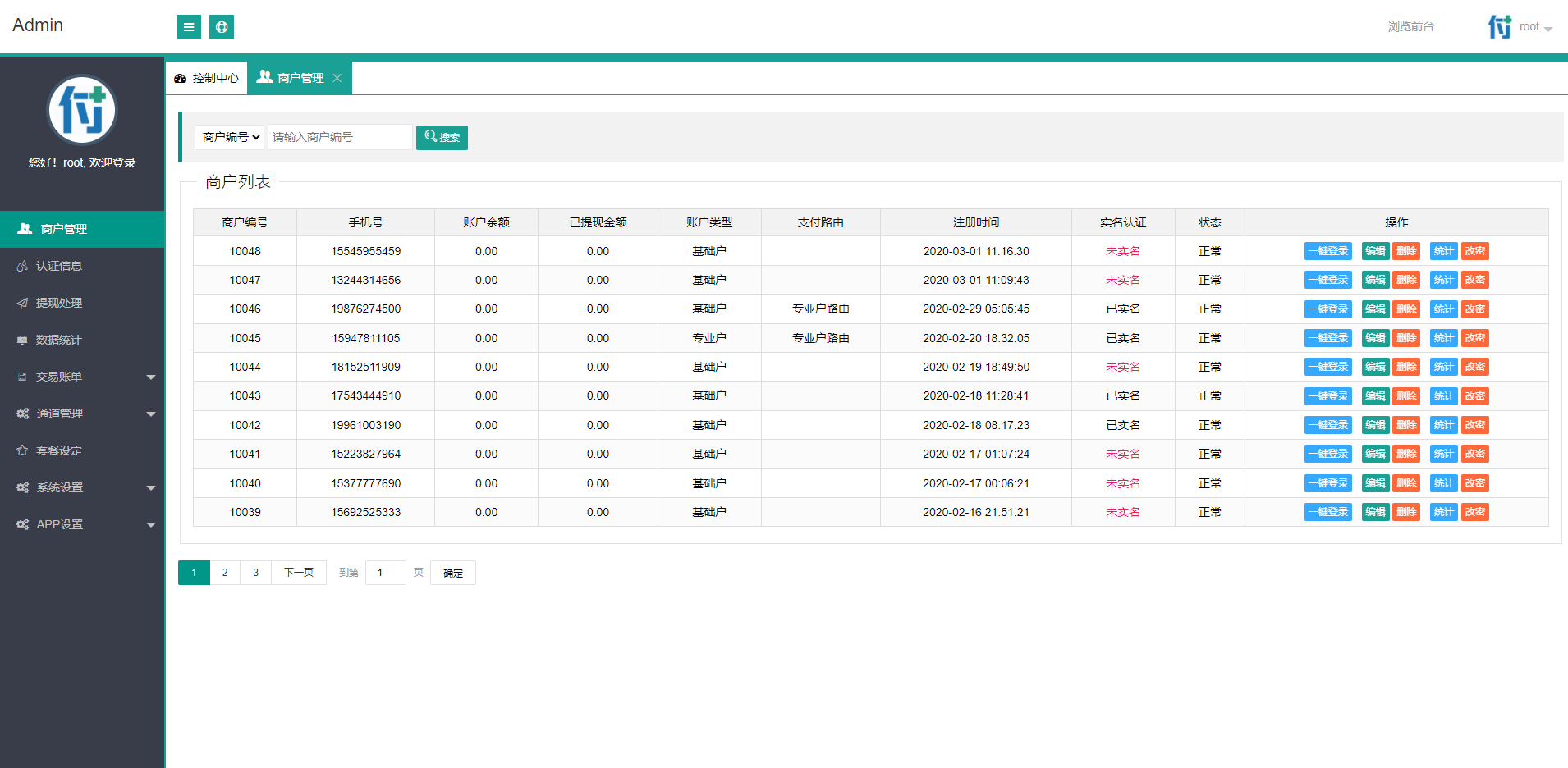The width and height of the screenshot is (1568, 768).
Task: Go to page 2 of merchant list
Action: click(225, 573)
